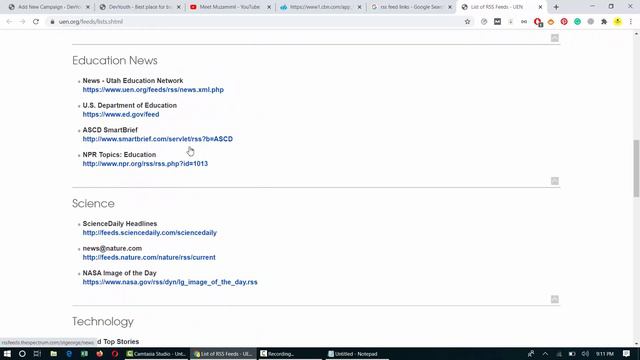
Task: Open the Pinterest extension icon
Action: pos(564,22)
